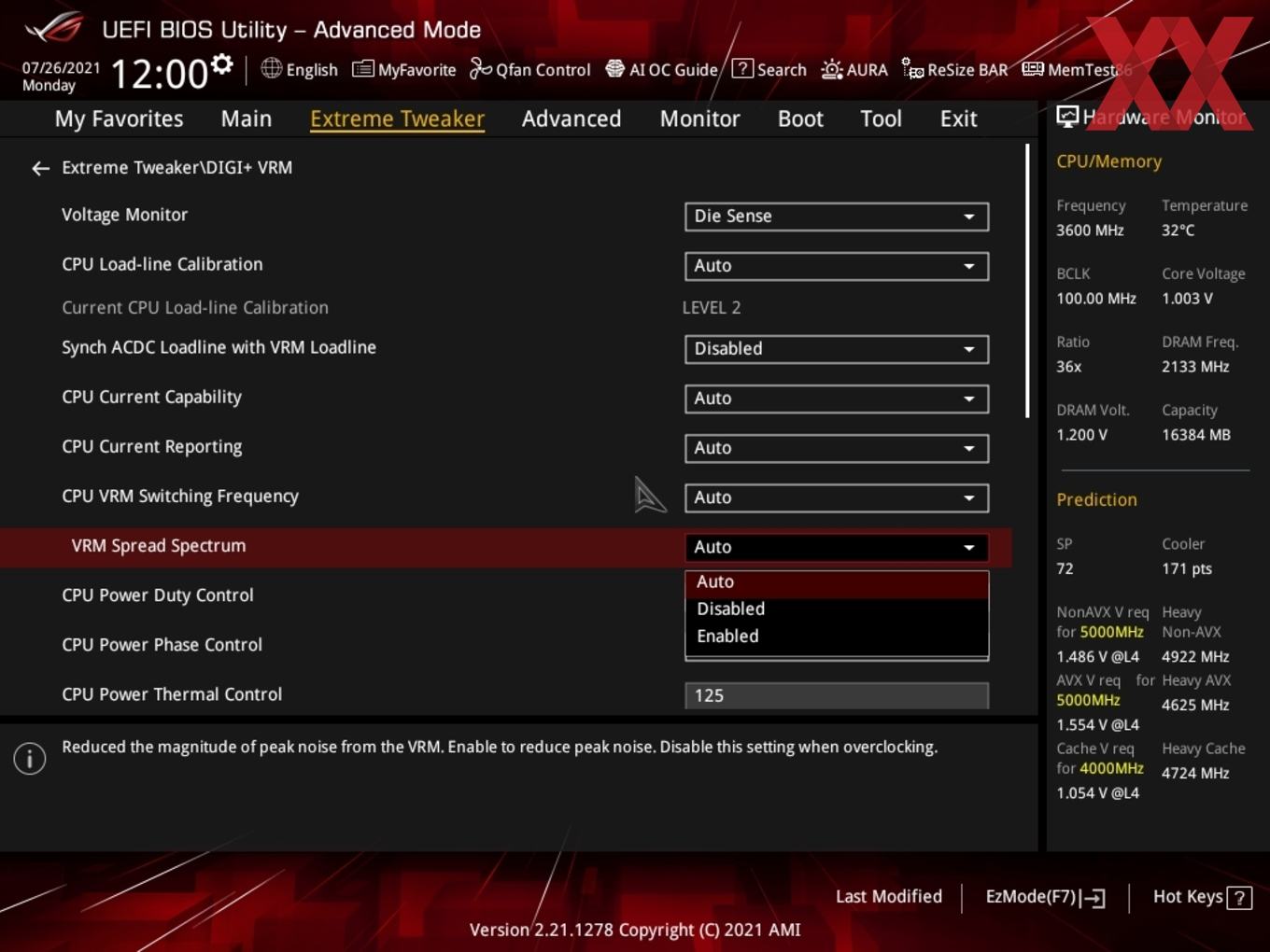Click 12:00 clock display

[x=159, y=74]
